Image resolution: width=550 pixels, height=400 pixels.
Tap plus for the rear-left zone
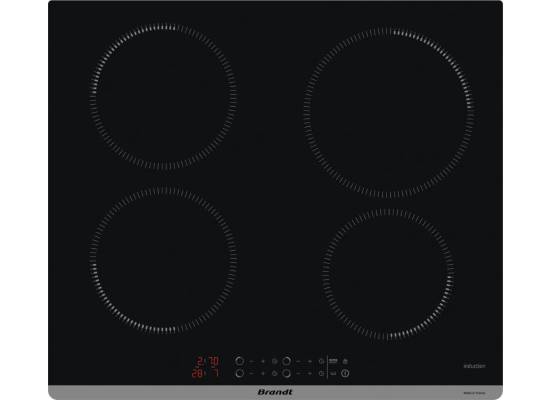(x=263, y=361)
